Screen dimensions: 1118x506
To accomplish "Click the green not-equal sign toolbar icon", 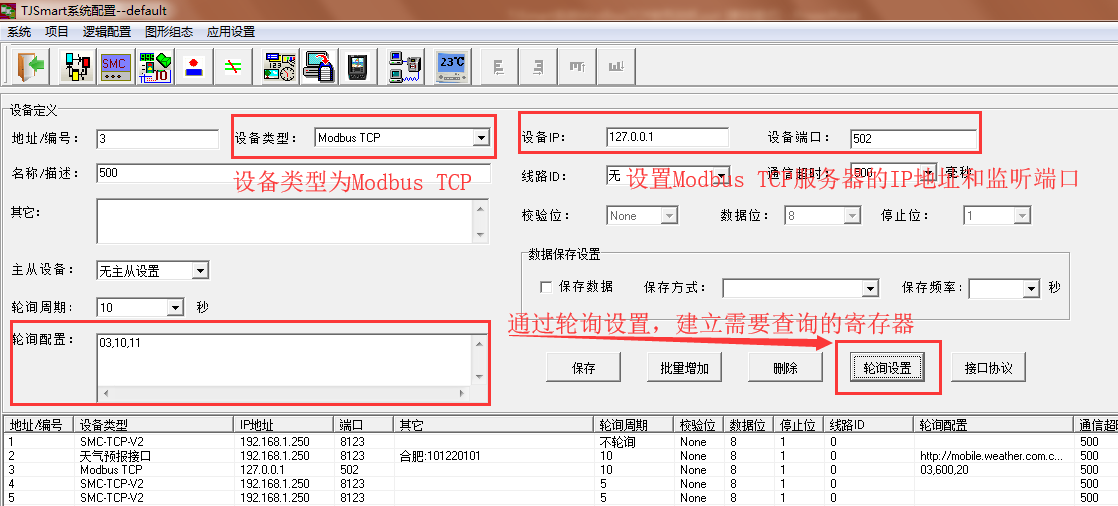I will 233,67.
